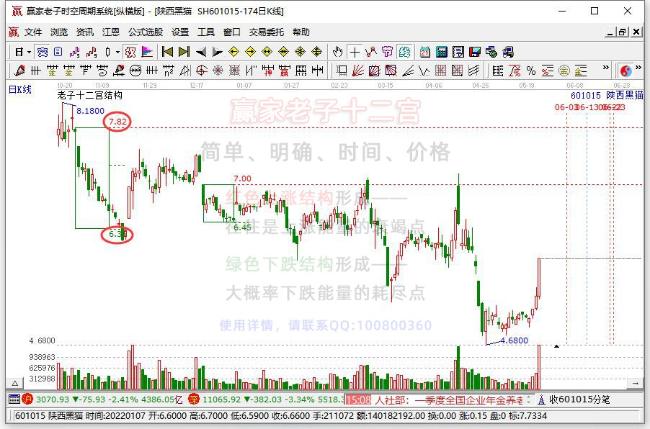Image resolution: width=650 pixels, height=429 pixels.
Task: Click the right arrow button at chart bottom-right
Action: point(635,383)
